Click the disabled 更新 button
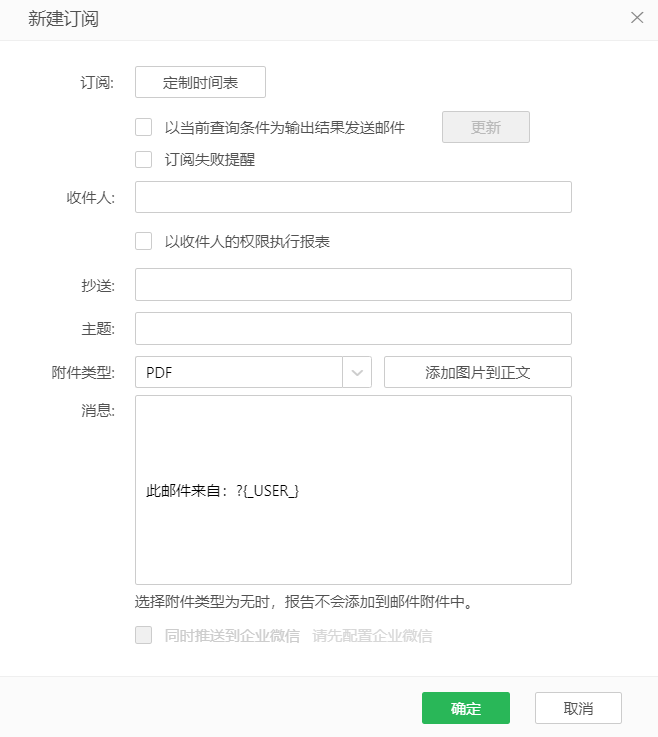658x737 pixels. tap(486, 127)
